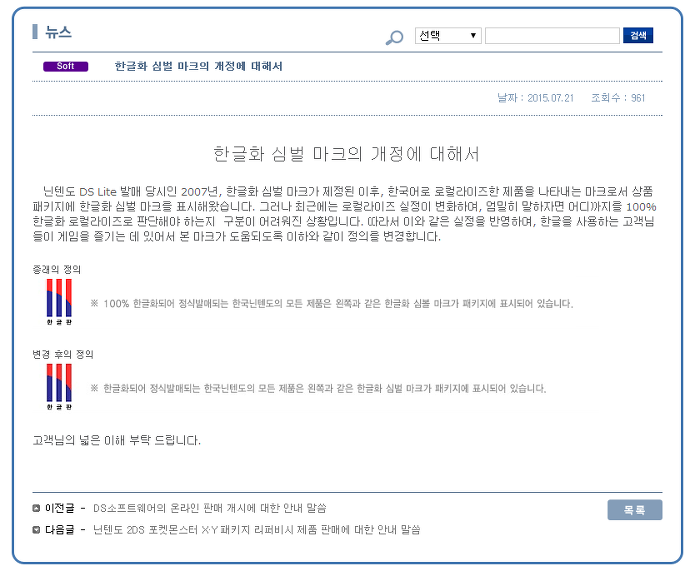Click the 변경 후의 정의 한글판 symbol mark image

tap(59, 387)
